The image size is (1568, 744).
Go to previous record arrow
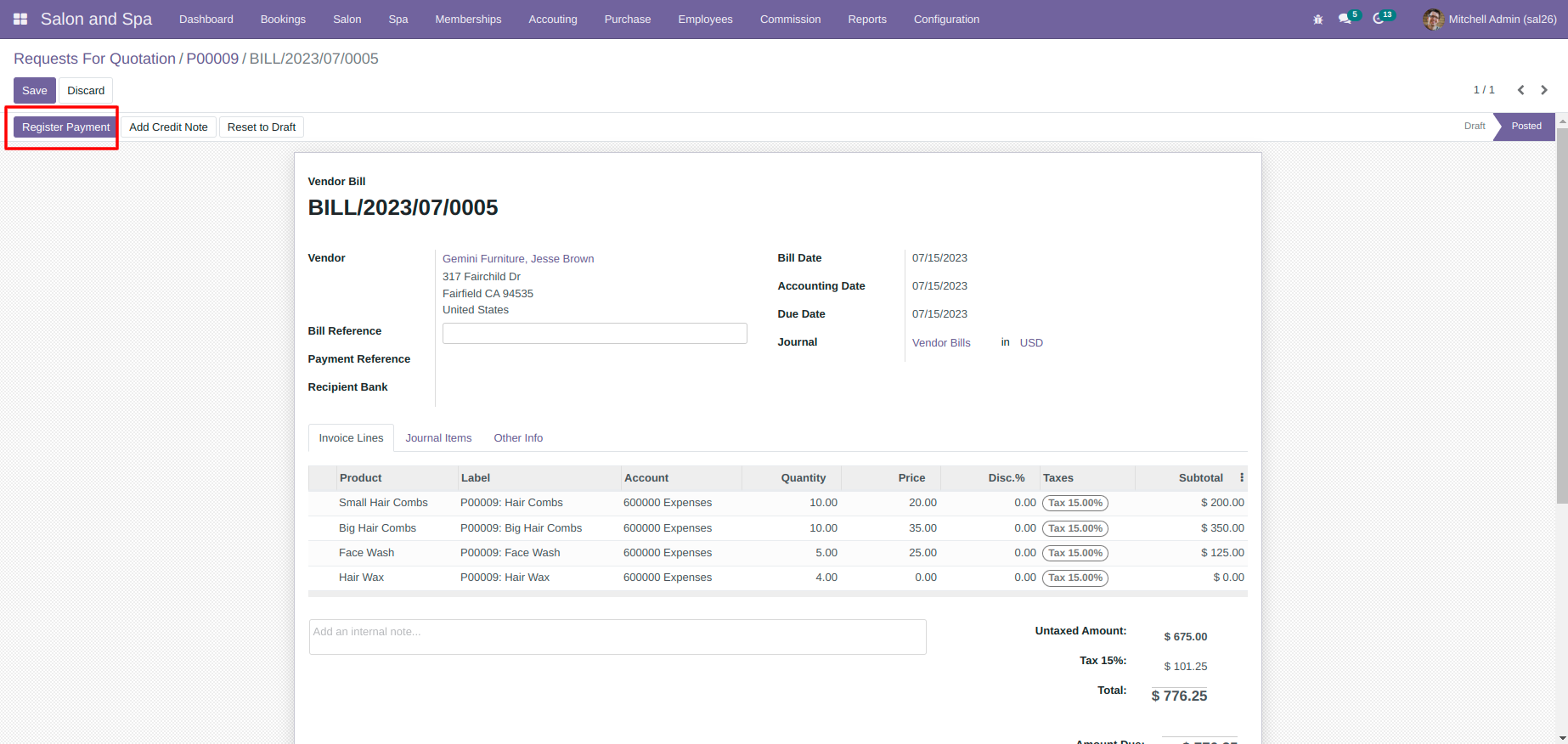click(x=1521, y=90)
